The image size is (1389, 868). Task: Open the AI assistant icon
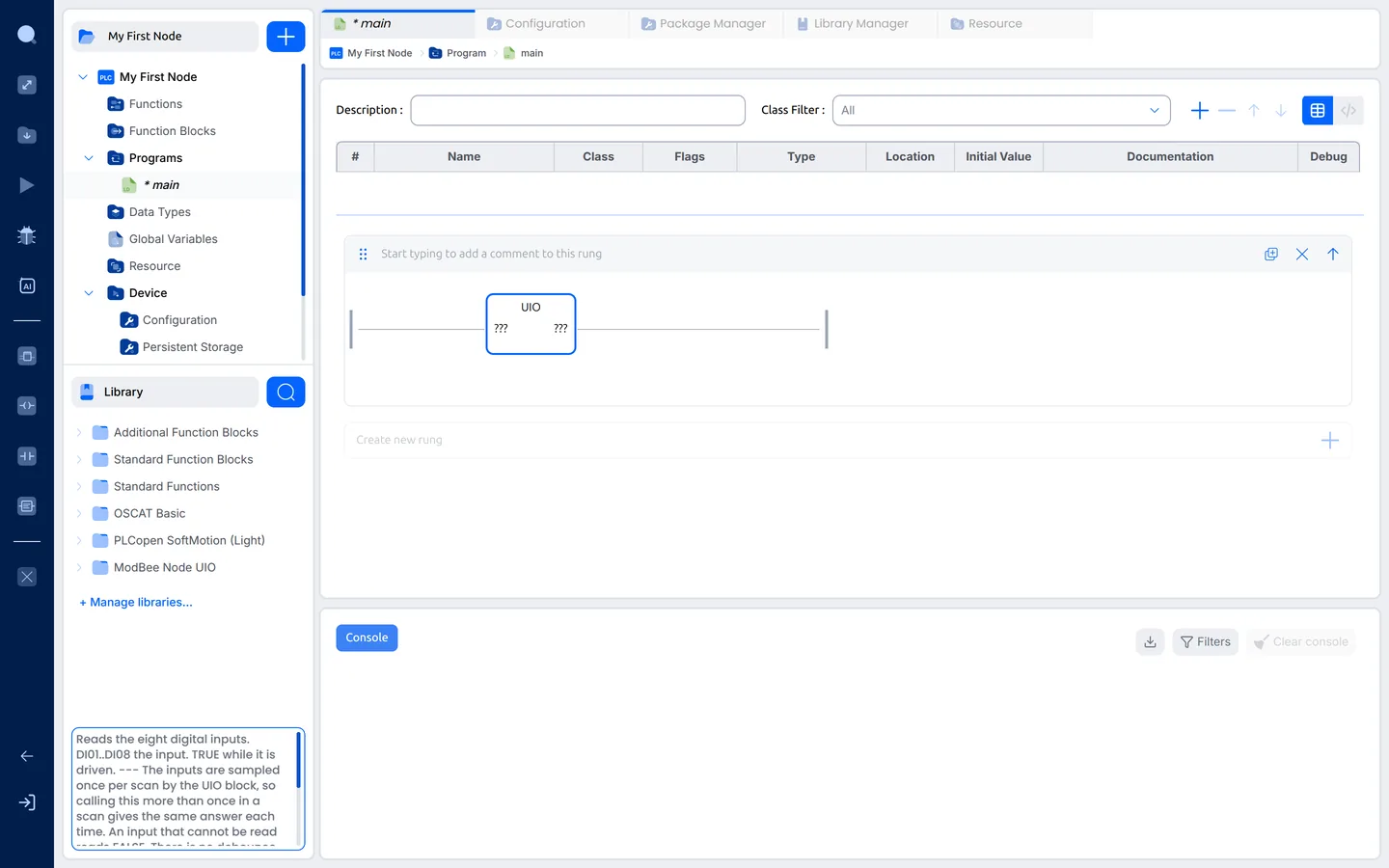[27, 285]
